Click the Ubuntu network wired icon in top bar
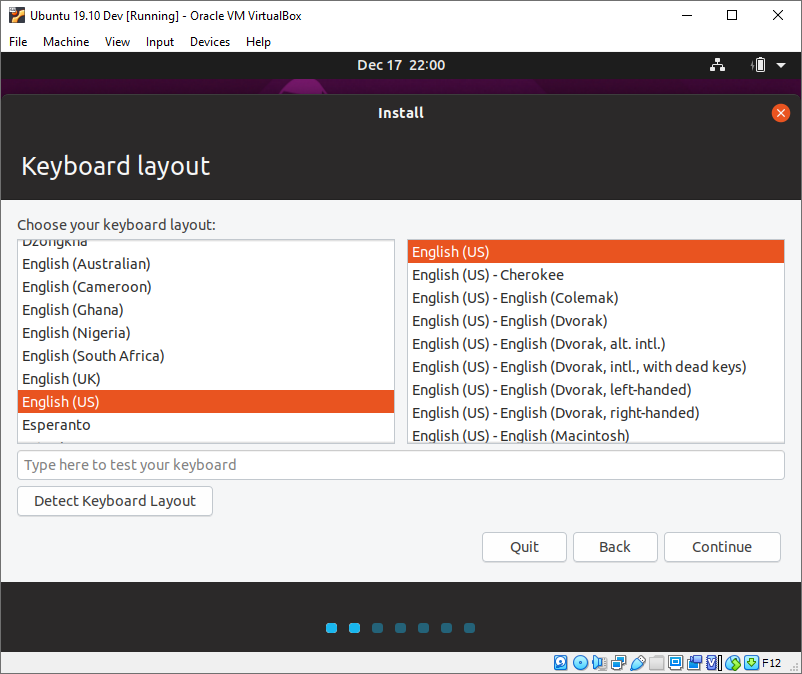This screenshot has width=802, height=674. coord(717,65)
